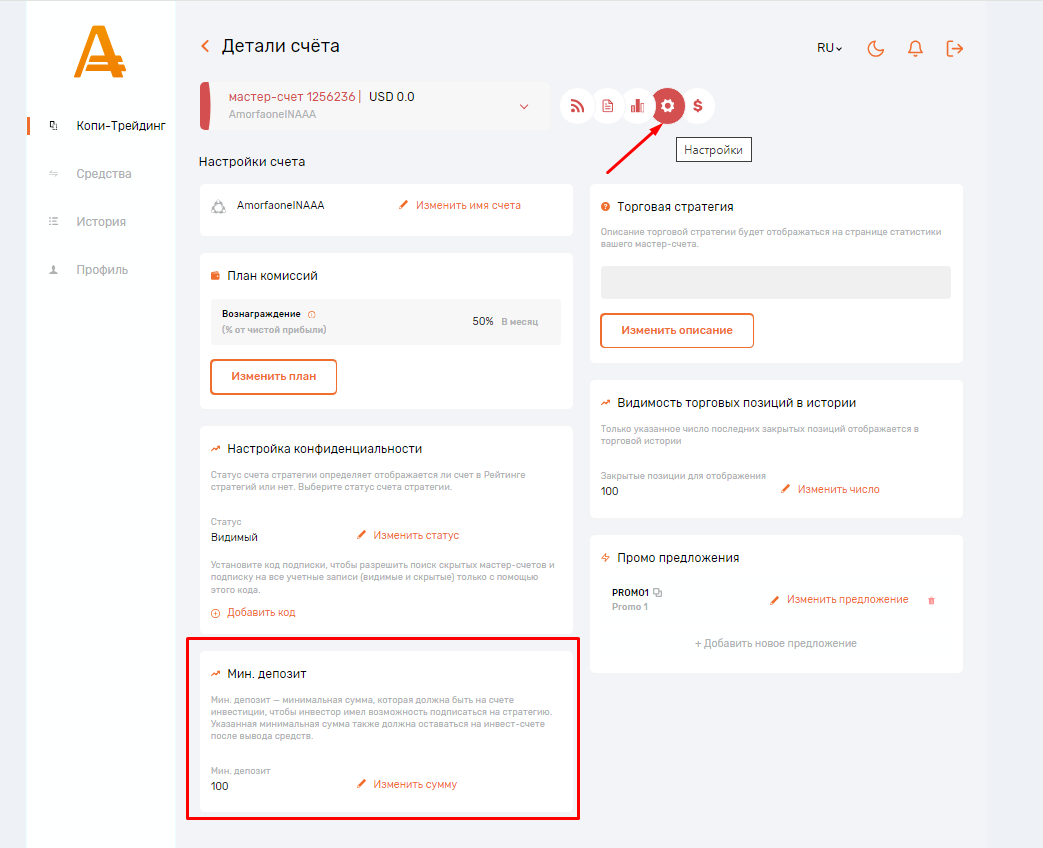This screenshot has width=1043, height=848.
Task: Click the dollar sign icon button
Action: tap(698, 106)
